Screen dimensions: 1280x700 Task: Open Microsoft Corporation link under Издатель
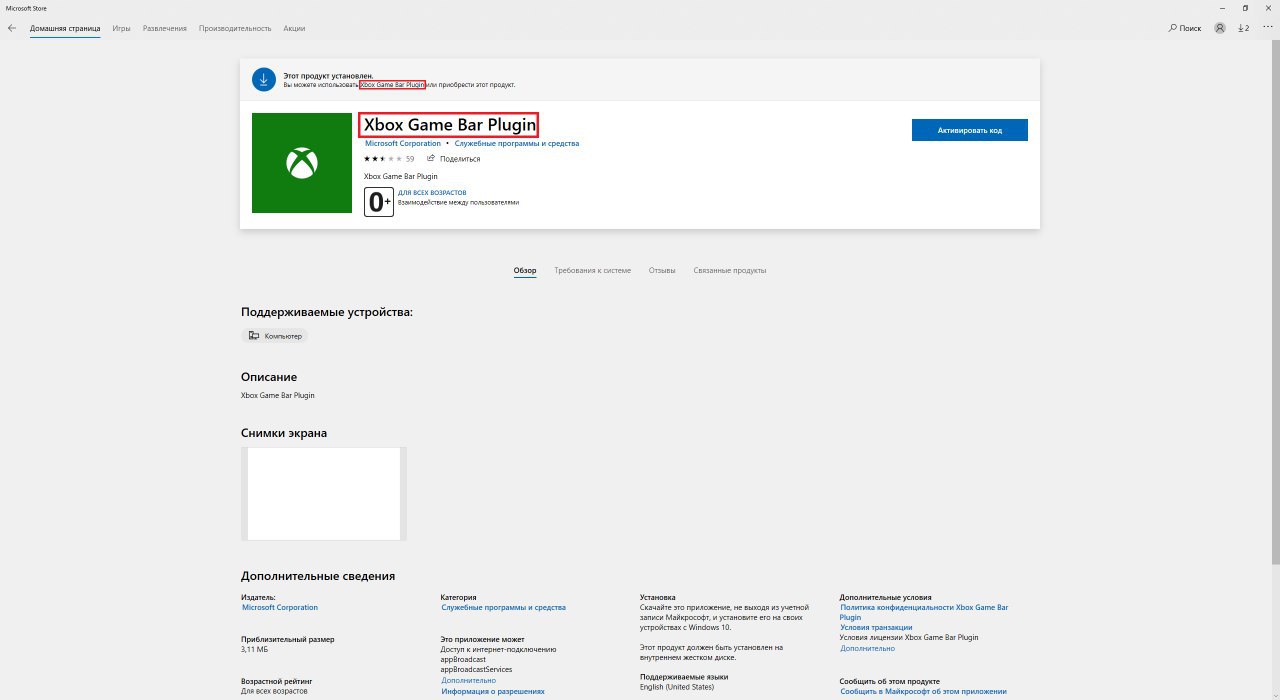click(x=280, y=607)
